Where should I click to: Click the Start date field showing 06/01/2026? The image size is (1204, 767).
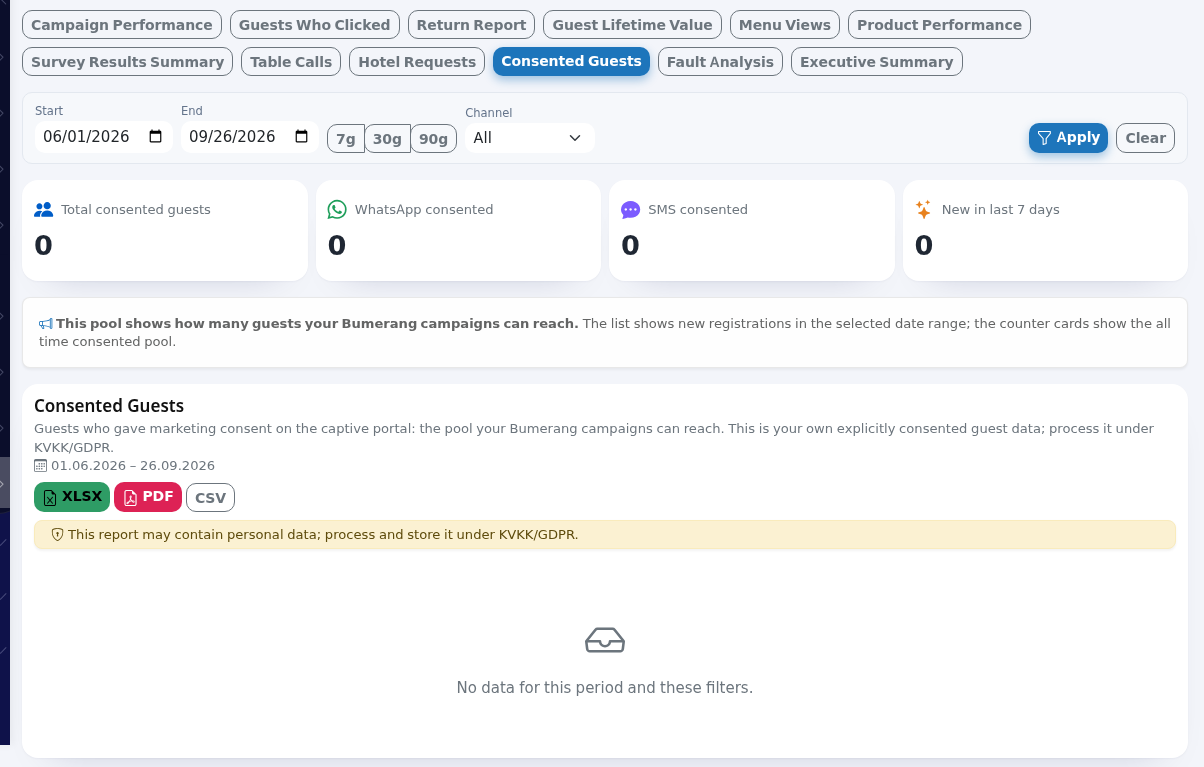[103, 137]
